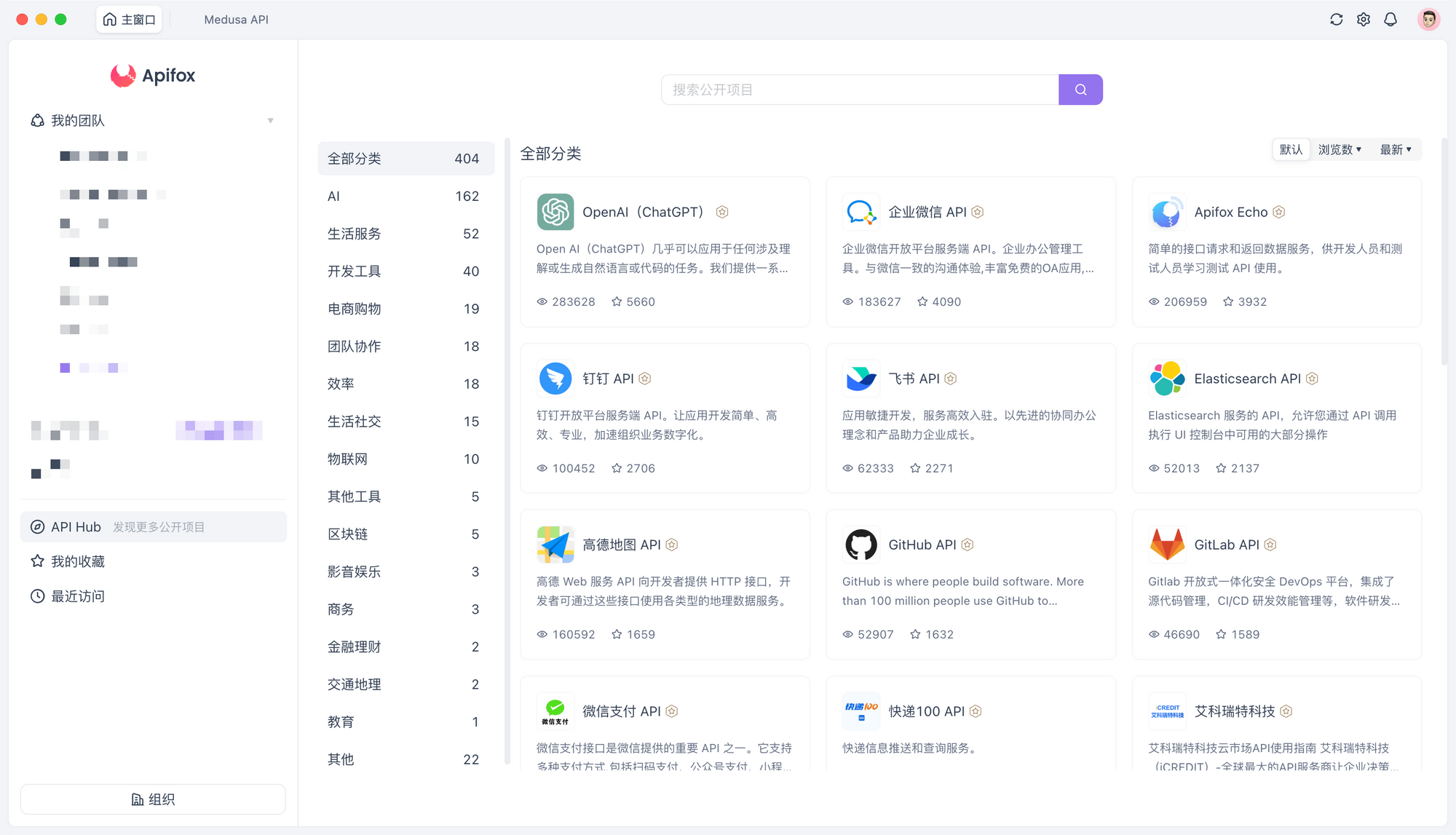
Task: Click the GitLab API fox logo
Action: tap(1167, 545)
